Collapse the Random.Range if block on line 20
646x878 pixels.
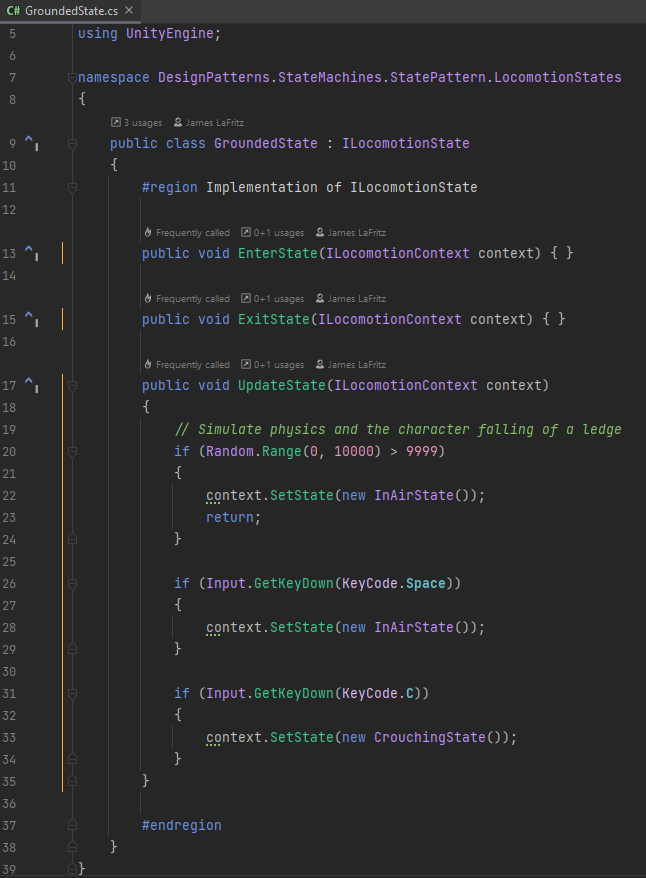72,452
